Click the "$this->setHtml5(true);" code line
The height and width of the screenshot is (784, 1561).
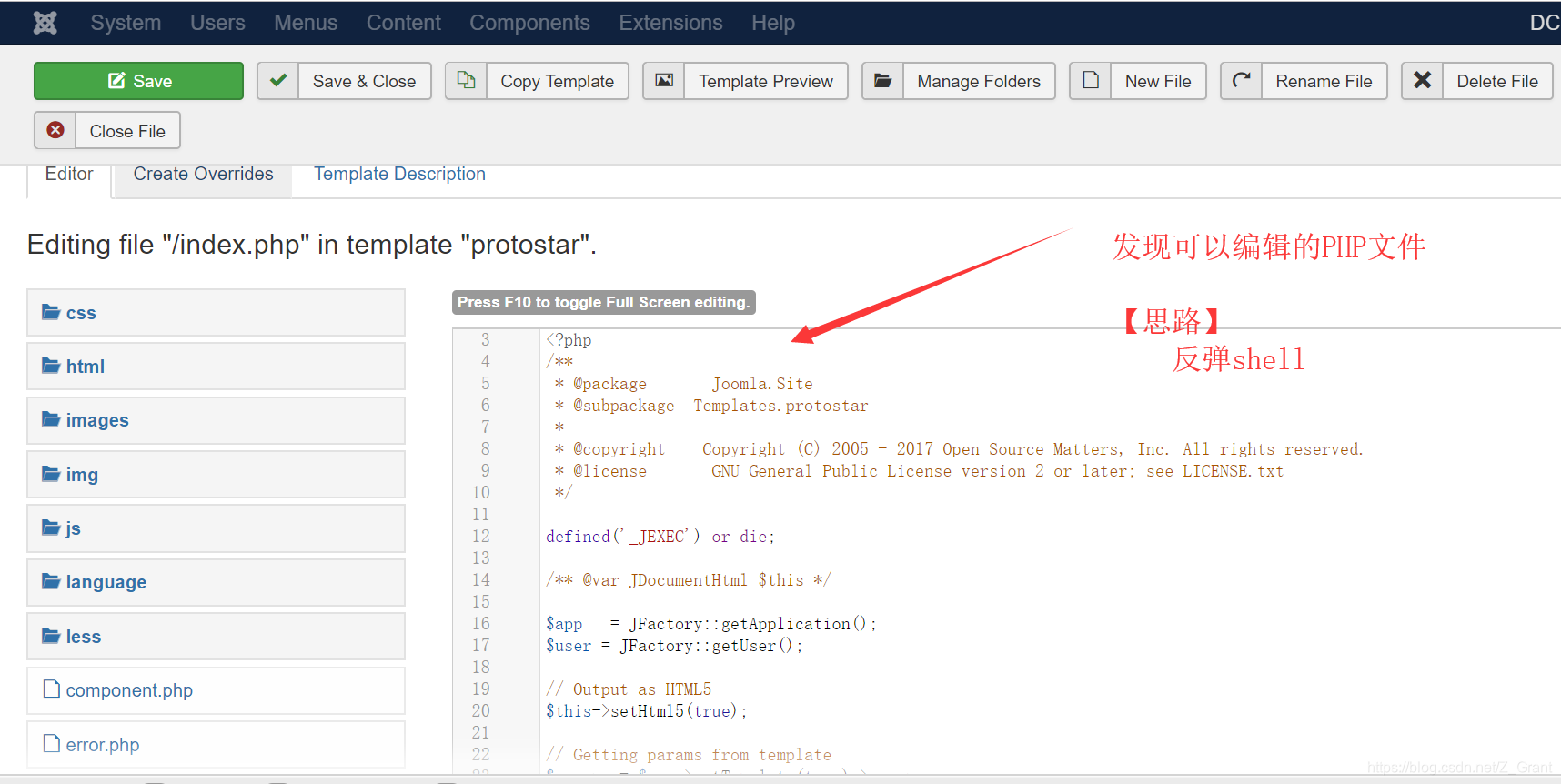point(647,711)
